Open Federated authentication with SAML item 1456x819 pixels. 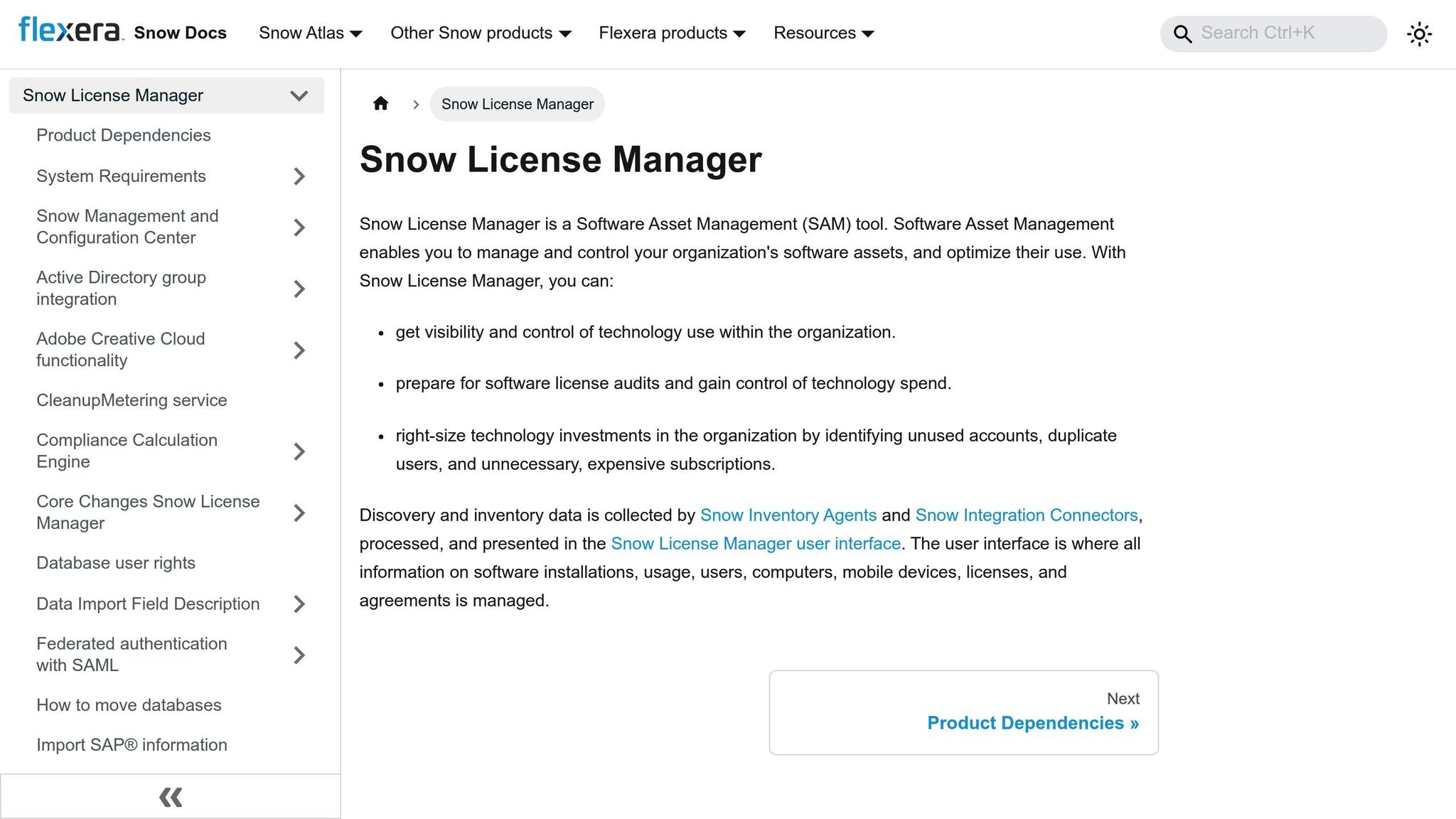132,654
